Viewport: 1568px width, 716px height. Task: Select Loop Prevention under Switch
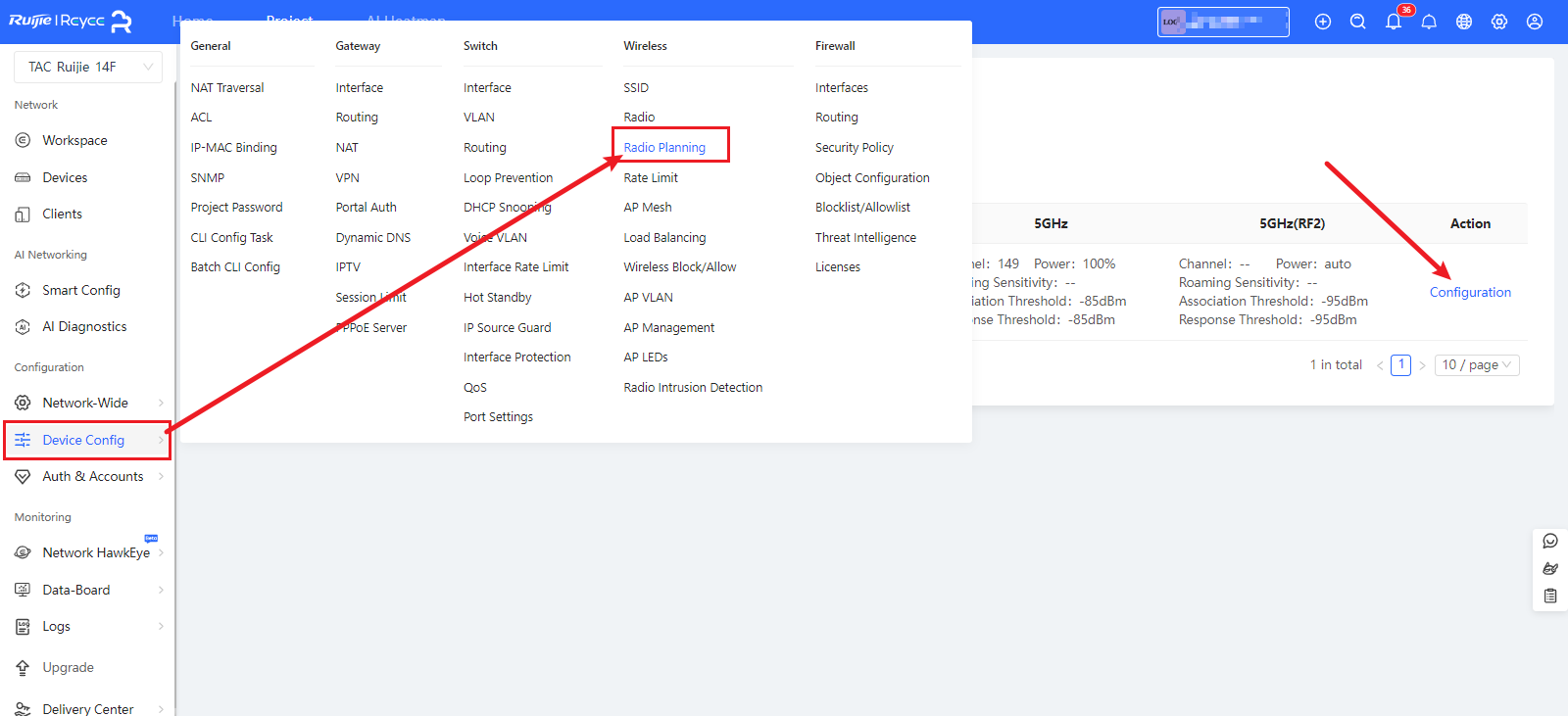pos(508,177)
